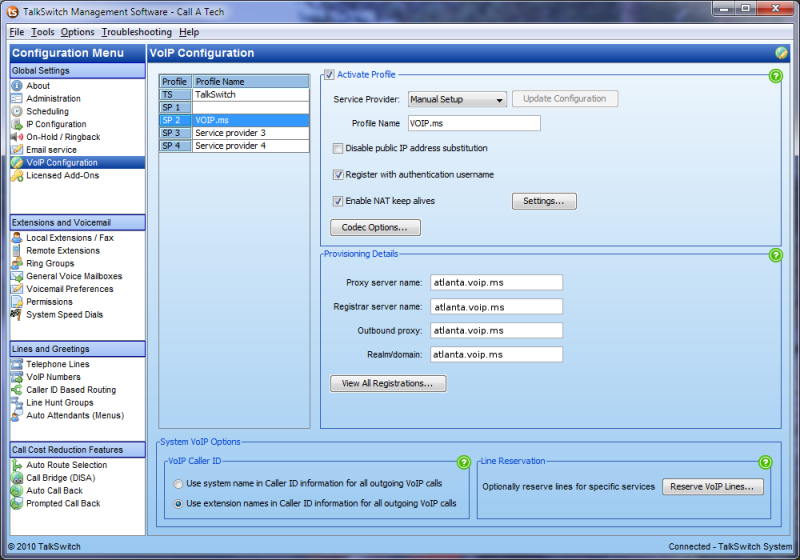Click the Ring Groups icon
Screen dimensions: 800x560
[x=17, y=263]
